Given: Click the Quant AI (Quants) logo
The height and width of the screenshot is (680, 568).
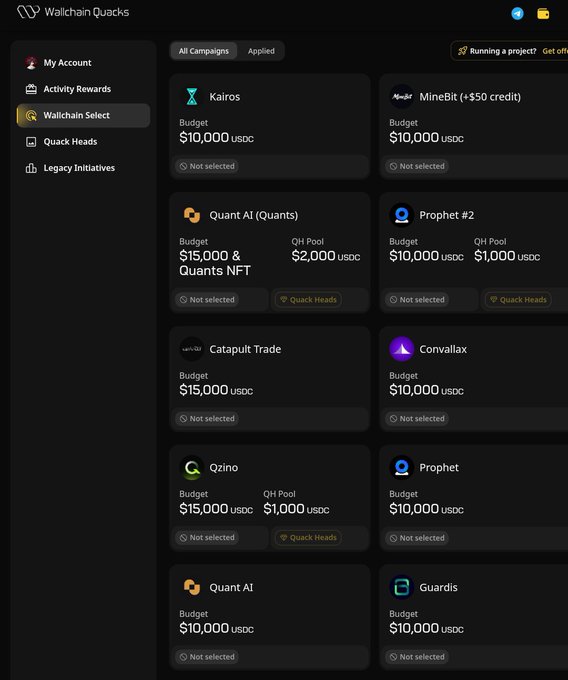Looking at the screenshot, I should click(x=192, y=215).
